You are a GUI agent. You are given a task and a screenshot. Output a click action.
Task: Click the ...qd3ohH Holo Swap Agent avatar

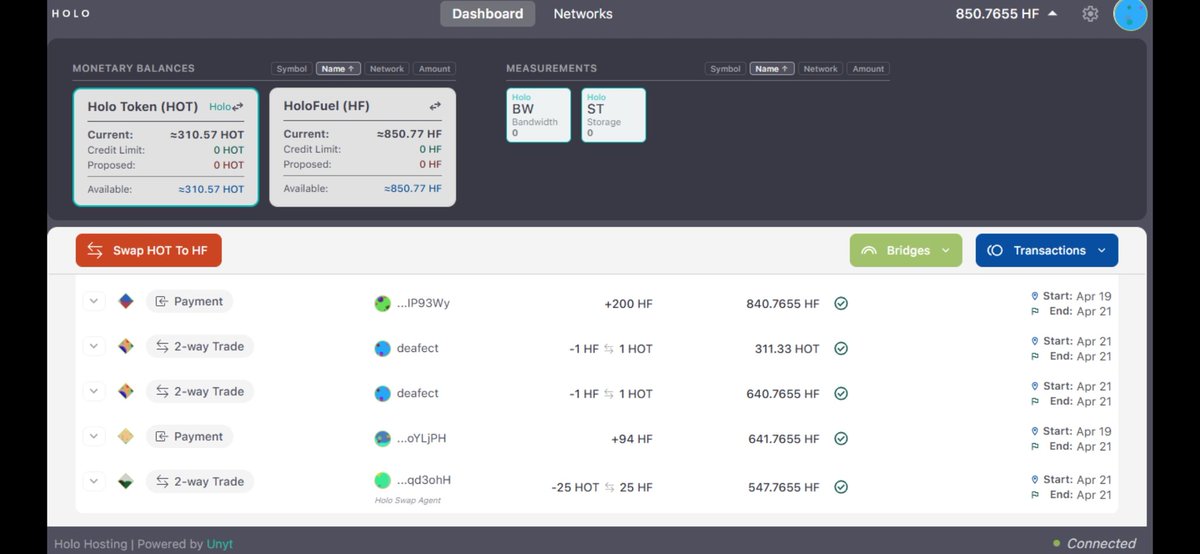(382, 480)
